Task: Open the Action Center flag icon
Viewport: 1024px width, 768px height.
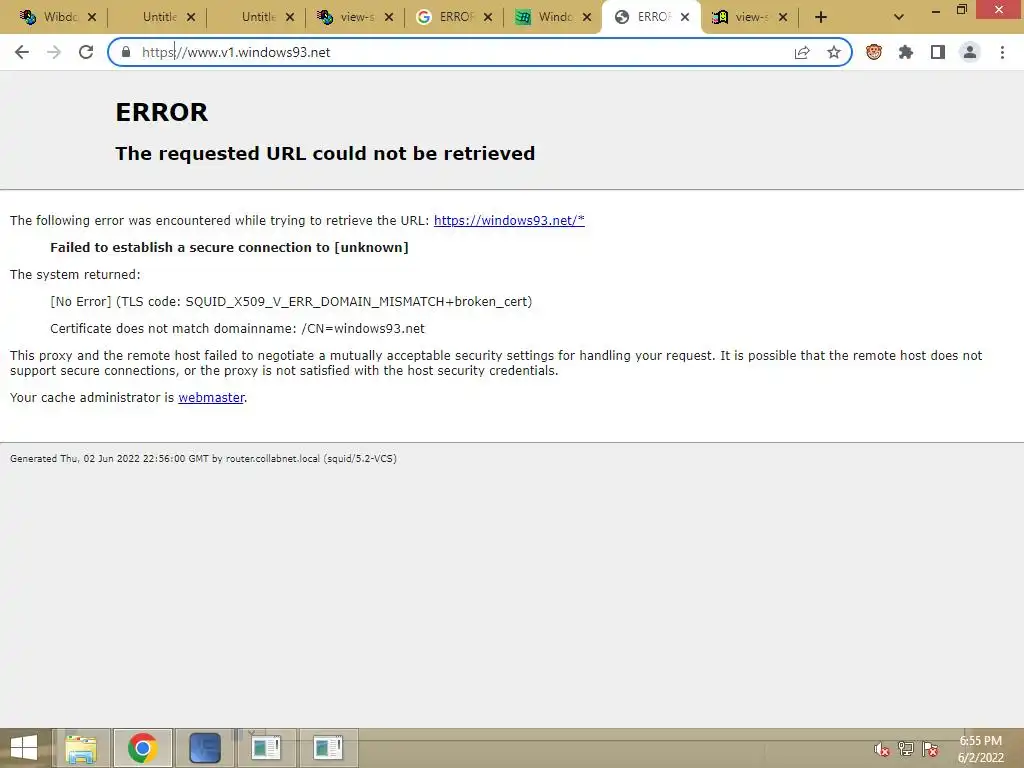Action: (x=930, y=749)
